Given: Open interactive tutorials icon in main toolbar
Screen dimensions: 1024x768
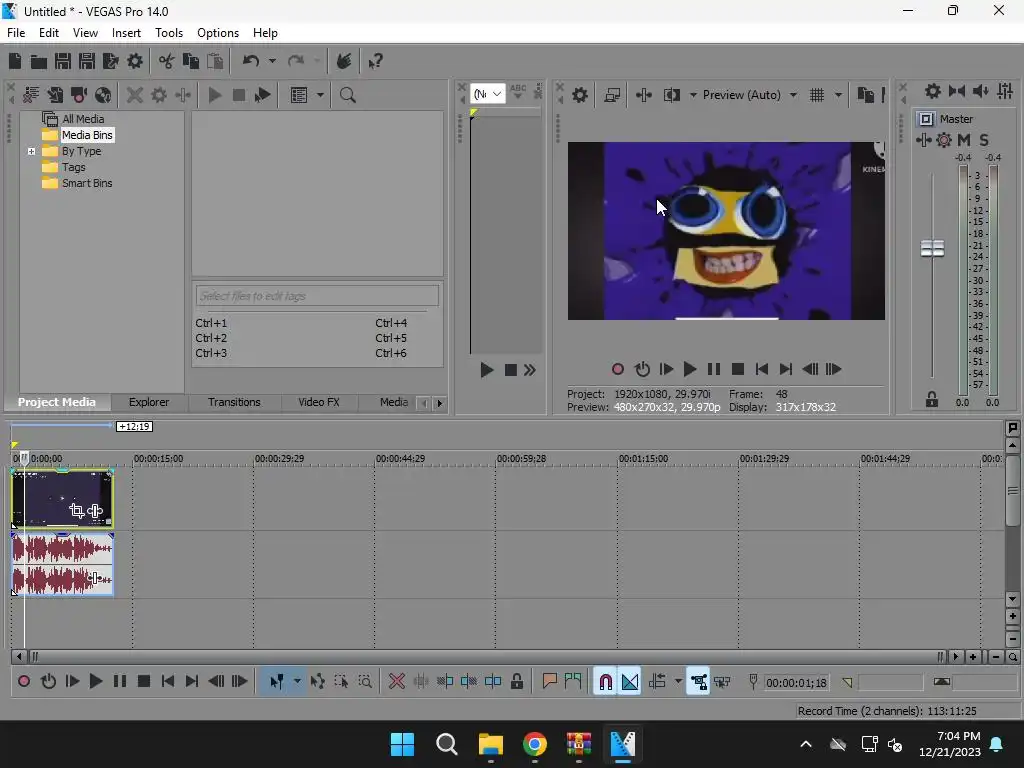Looking at the screenshot, I should [x=344, y=61].
